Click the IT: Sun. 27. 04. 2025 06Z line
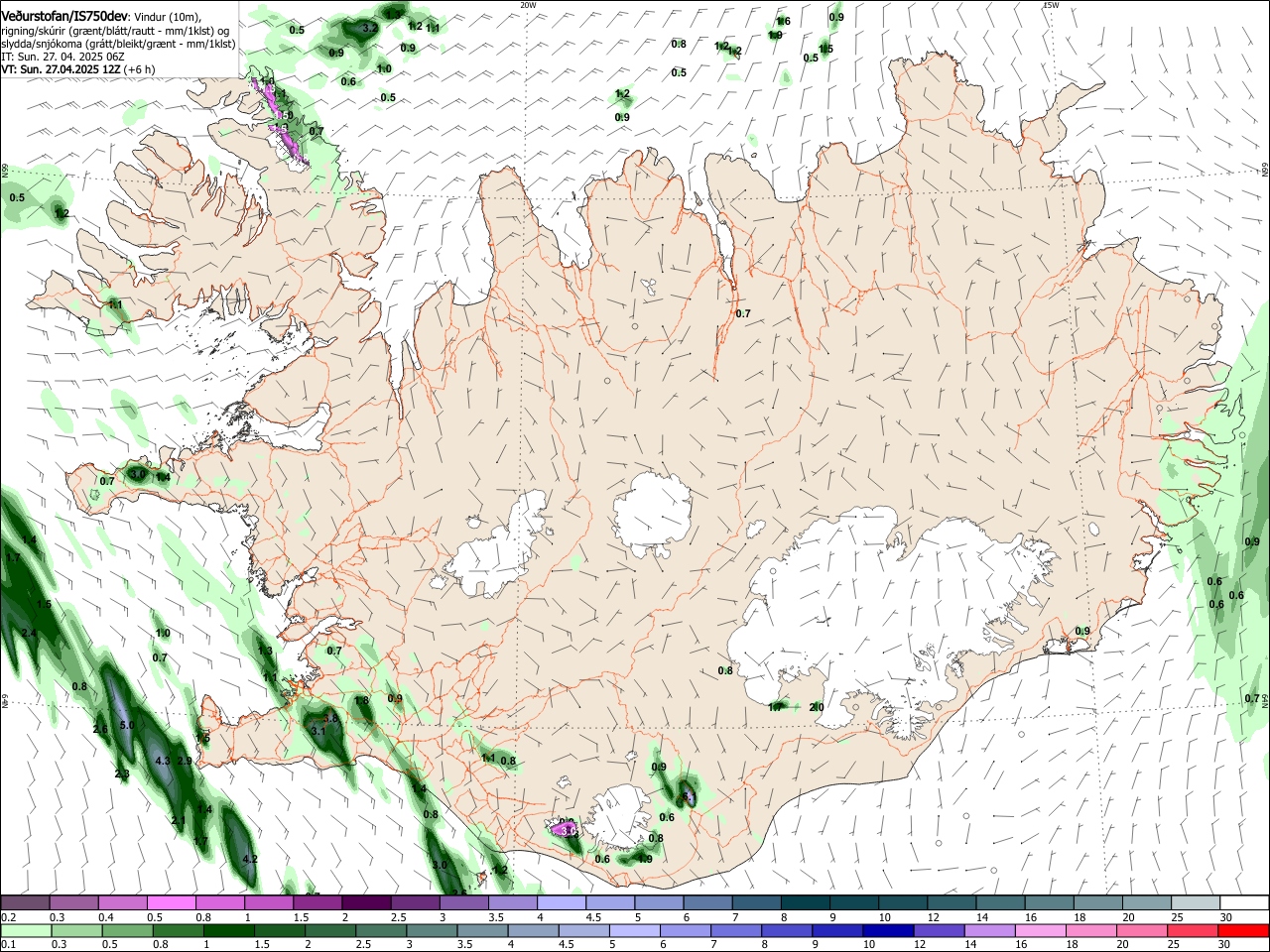Screen dimensions: 1270x952 (63, 57)
